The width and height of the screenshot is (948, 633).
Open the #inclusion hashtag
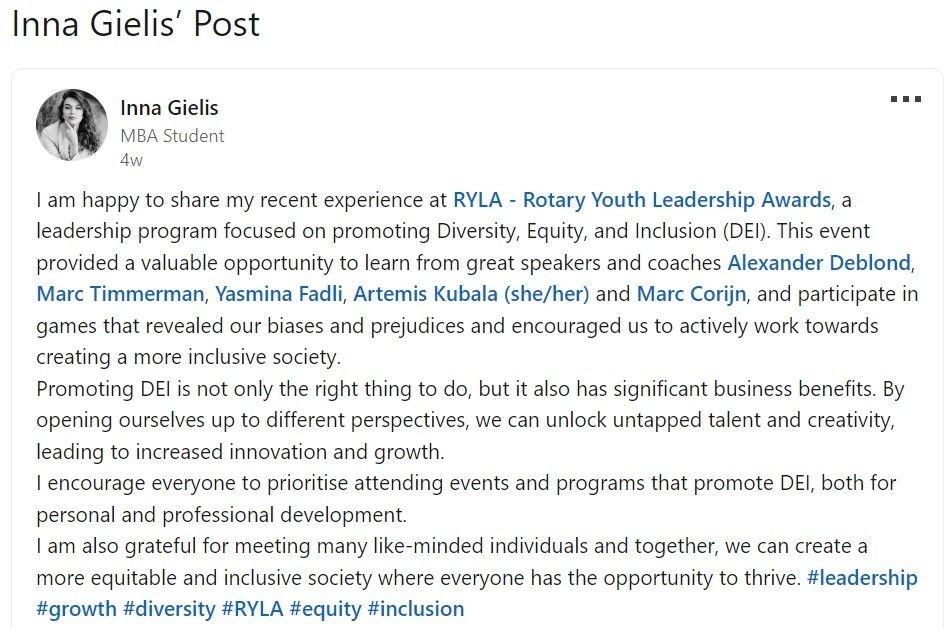[416, 609]
